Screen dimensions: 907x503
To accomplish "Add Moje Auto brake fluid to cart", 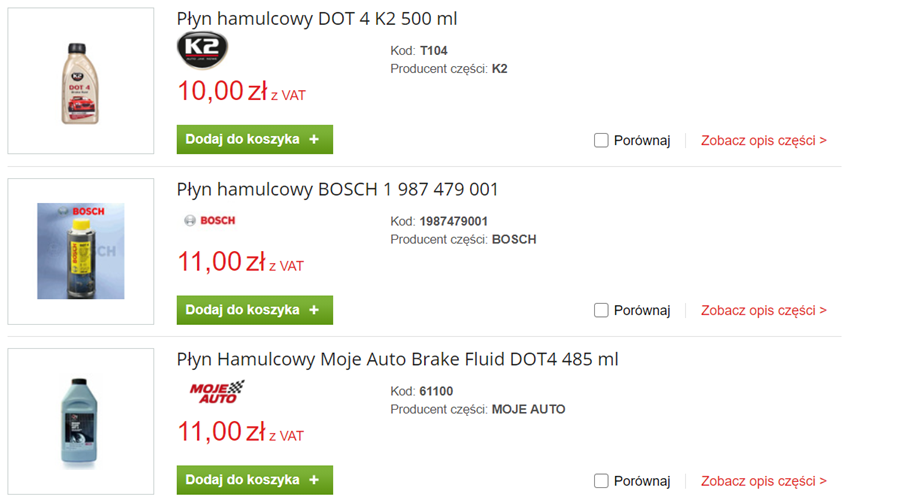I will 254,480.
